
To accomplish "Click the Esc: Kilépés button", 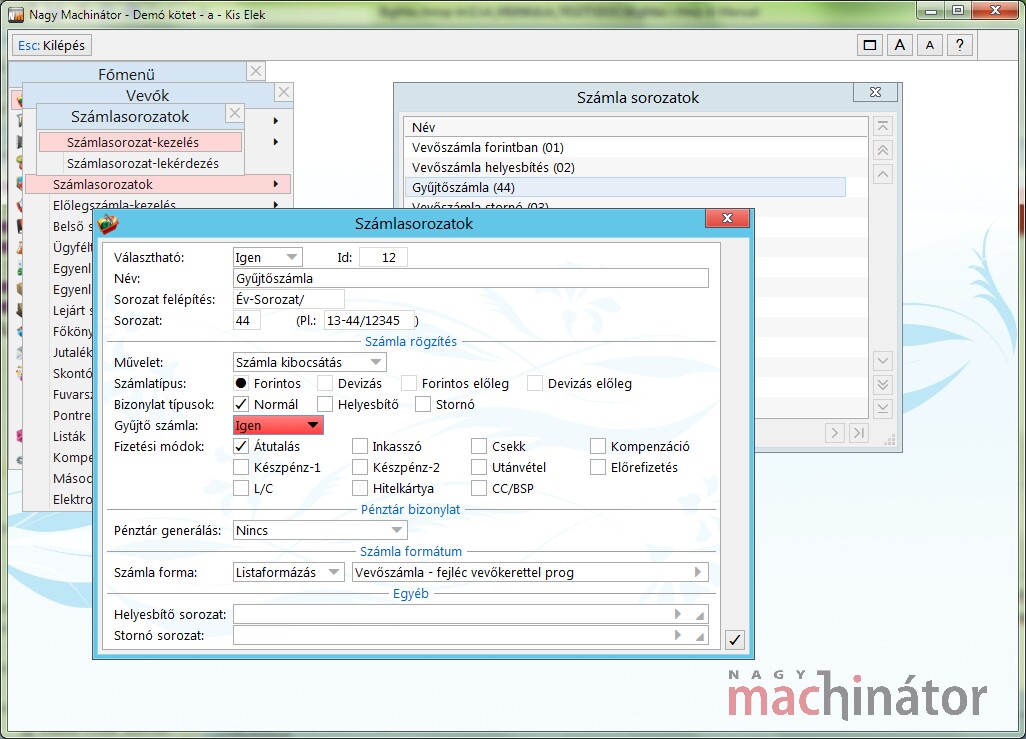I will (x=52, y=45).
